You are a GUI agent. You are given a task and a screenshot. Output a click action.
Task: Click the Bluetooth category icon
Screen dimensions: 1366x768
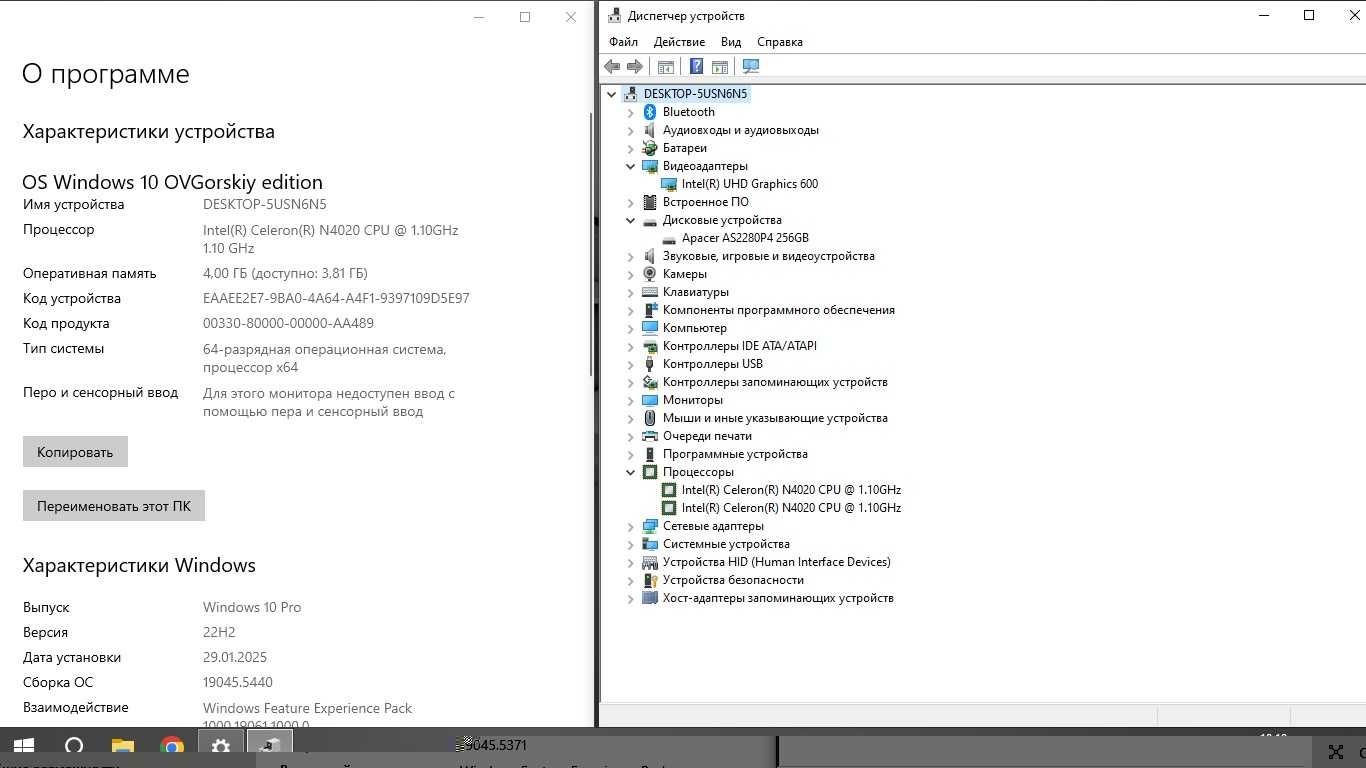650,112
